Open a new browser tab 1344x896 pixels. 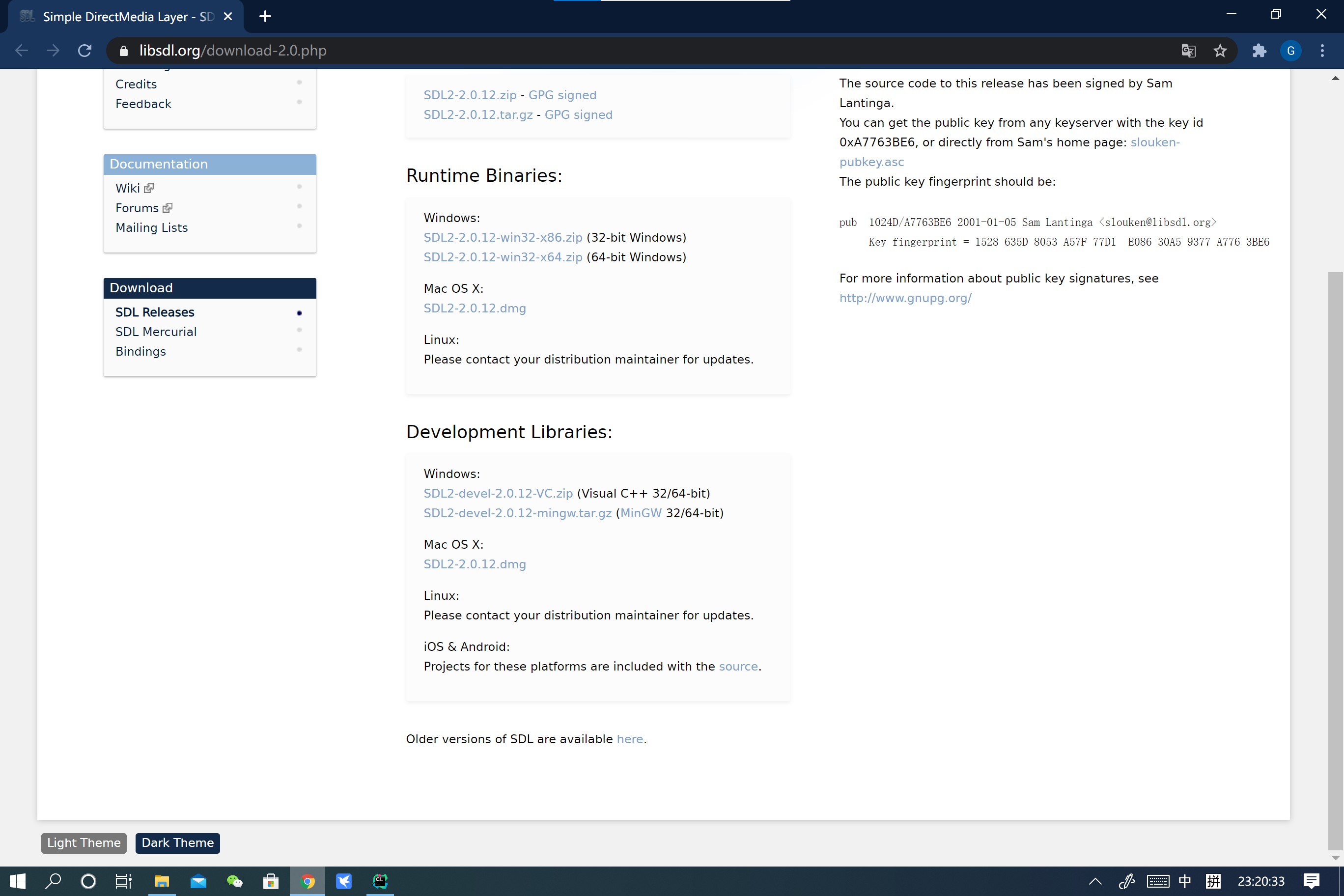(x=265, y=16)
